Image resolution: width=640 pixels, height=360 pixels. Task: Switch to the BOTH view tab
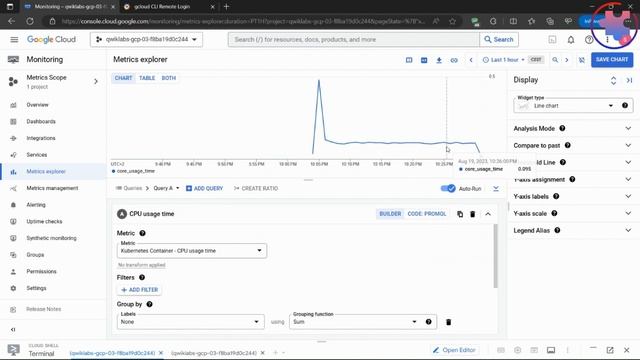[169, 78]
